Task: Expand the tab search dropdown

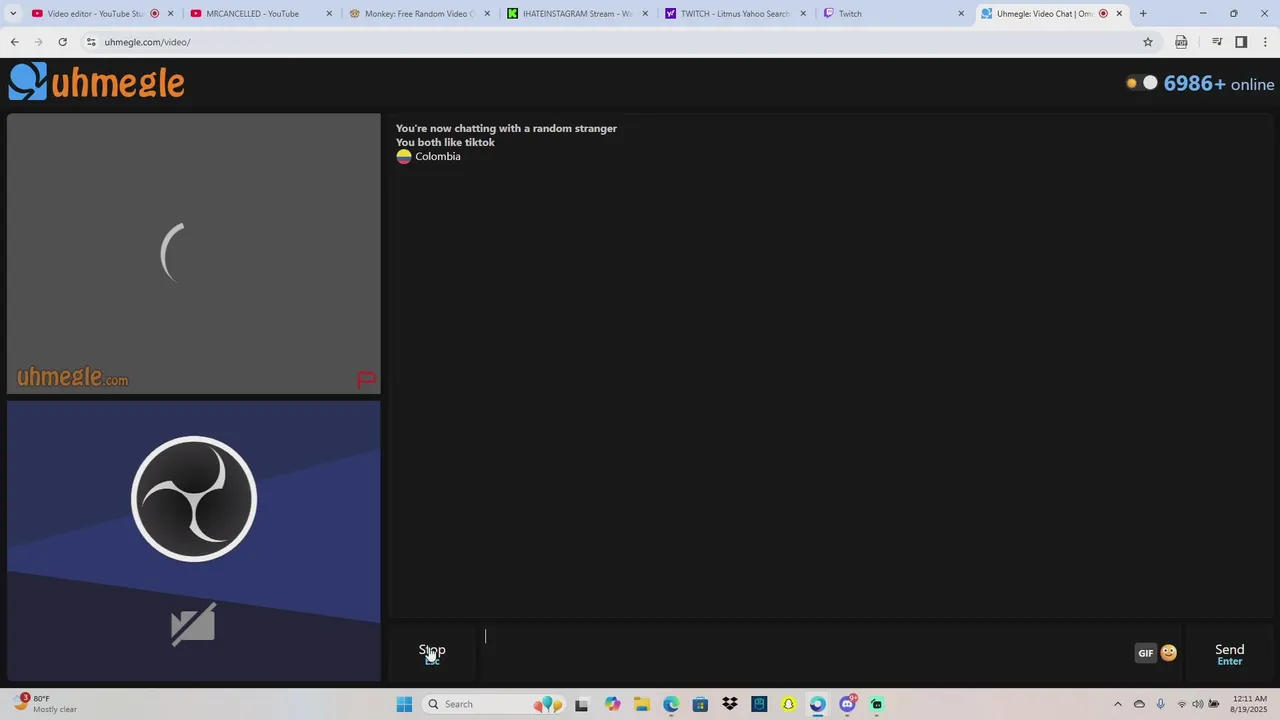Action: [12, 14]
